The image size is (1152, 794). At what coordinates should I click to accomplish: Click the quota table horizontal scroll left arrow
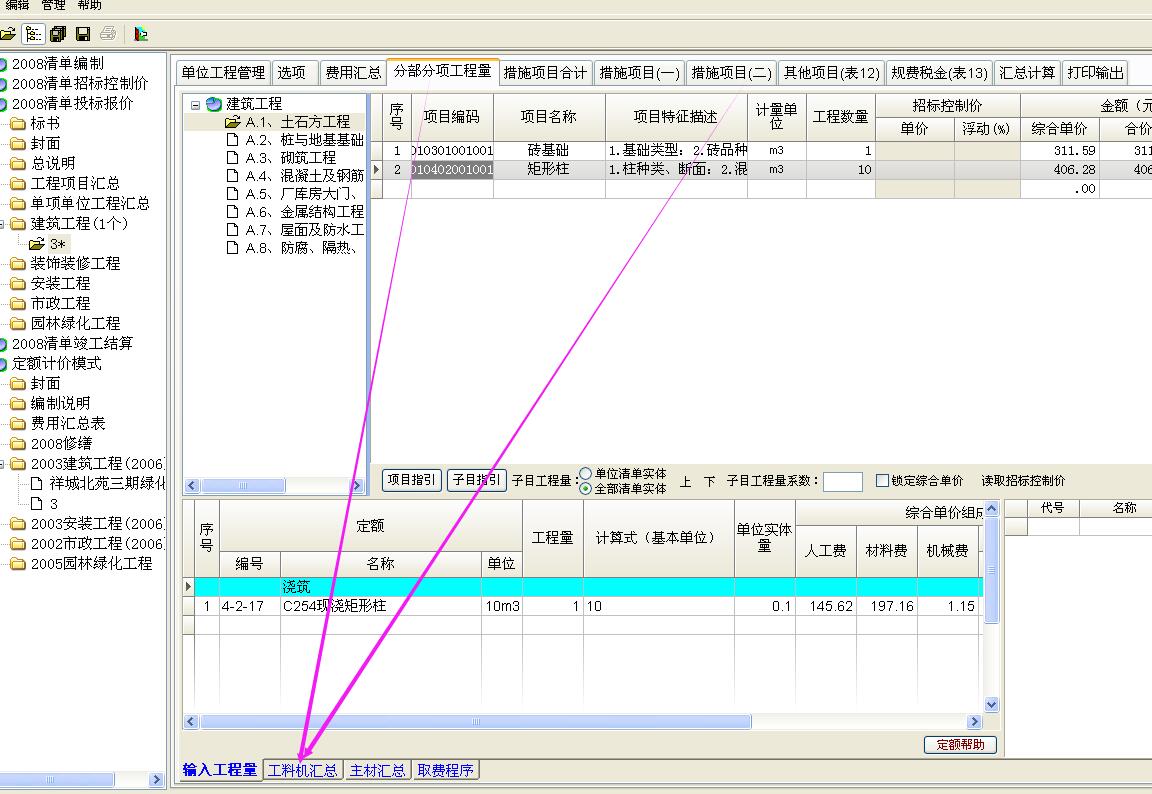[191, 722]
